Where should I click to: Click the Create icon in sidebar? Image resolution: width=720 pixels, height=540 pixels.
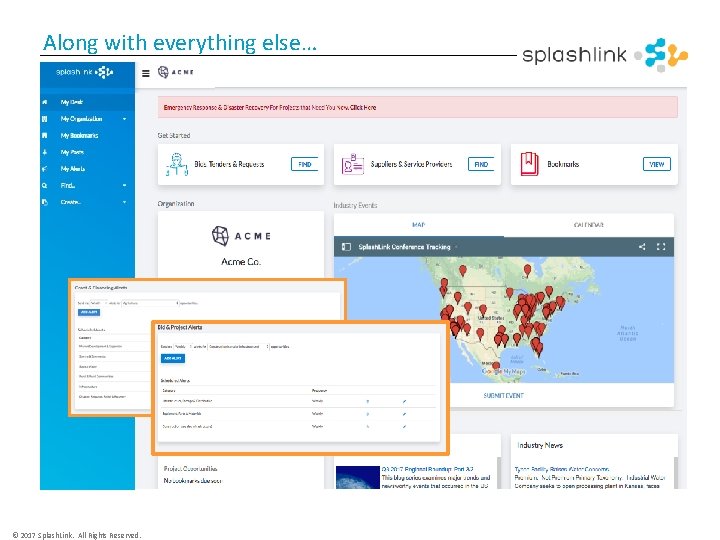click(45, 202)
